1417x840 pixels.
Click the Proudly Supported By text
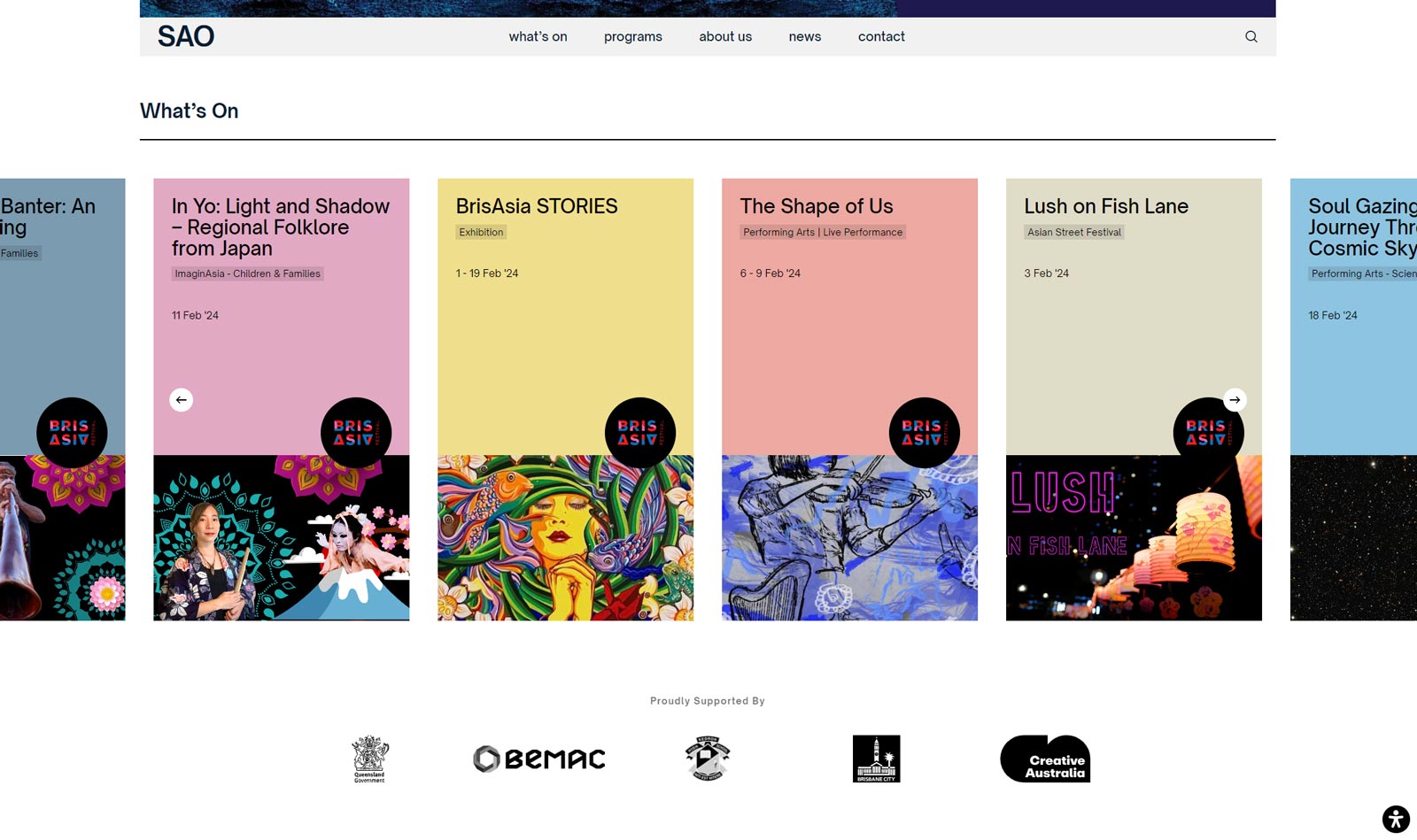click(x=708, y=701)
